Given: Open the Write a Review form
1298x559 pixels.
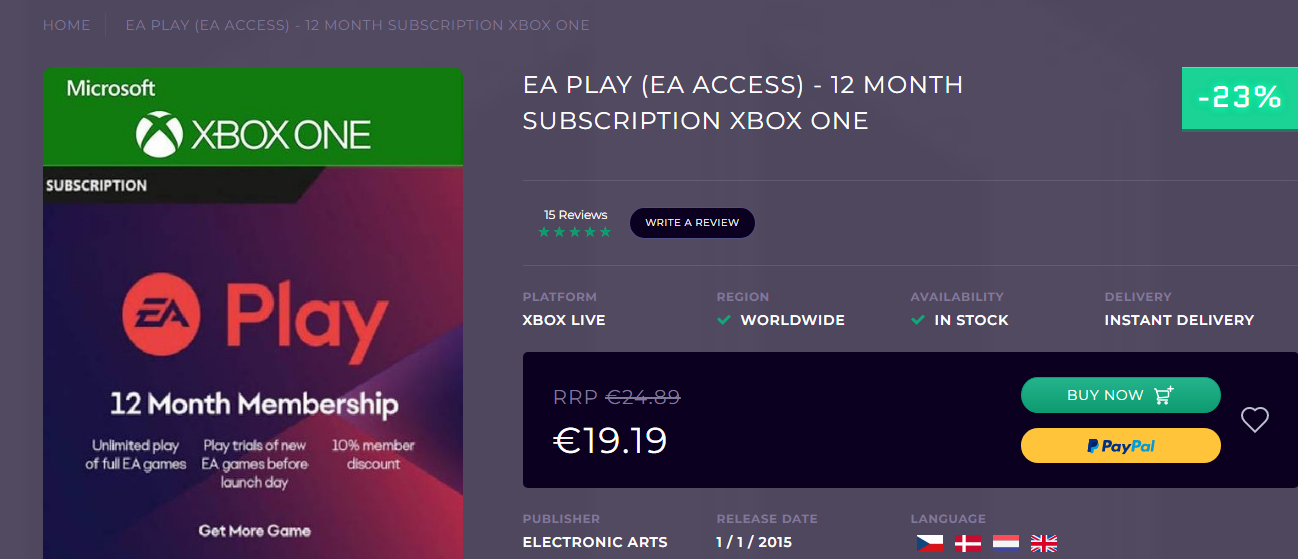Looking at the screenshot, I should (x=692, y=223).
